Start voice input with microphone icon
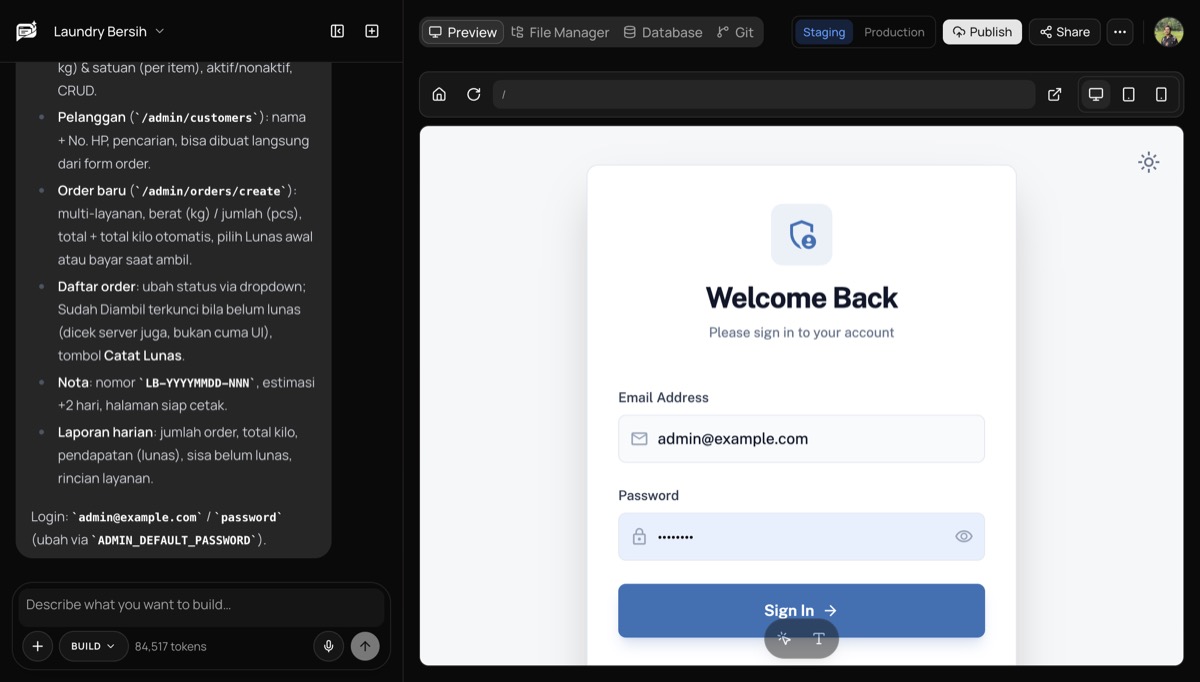Viewport: 1200px width, 682px height. coord(328,646)
